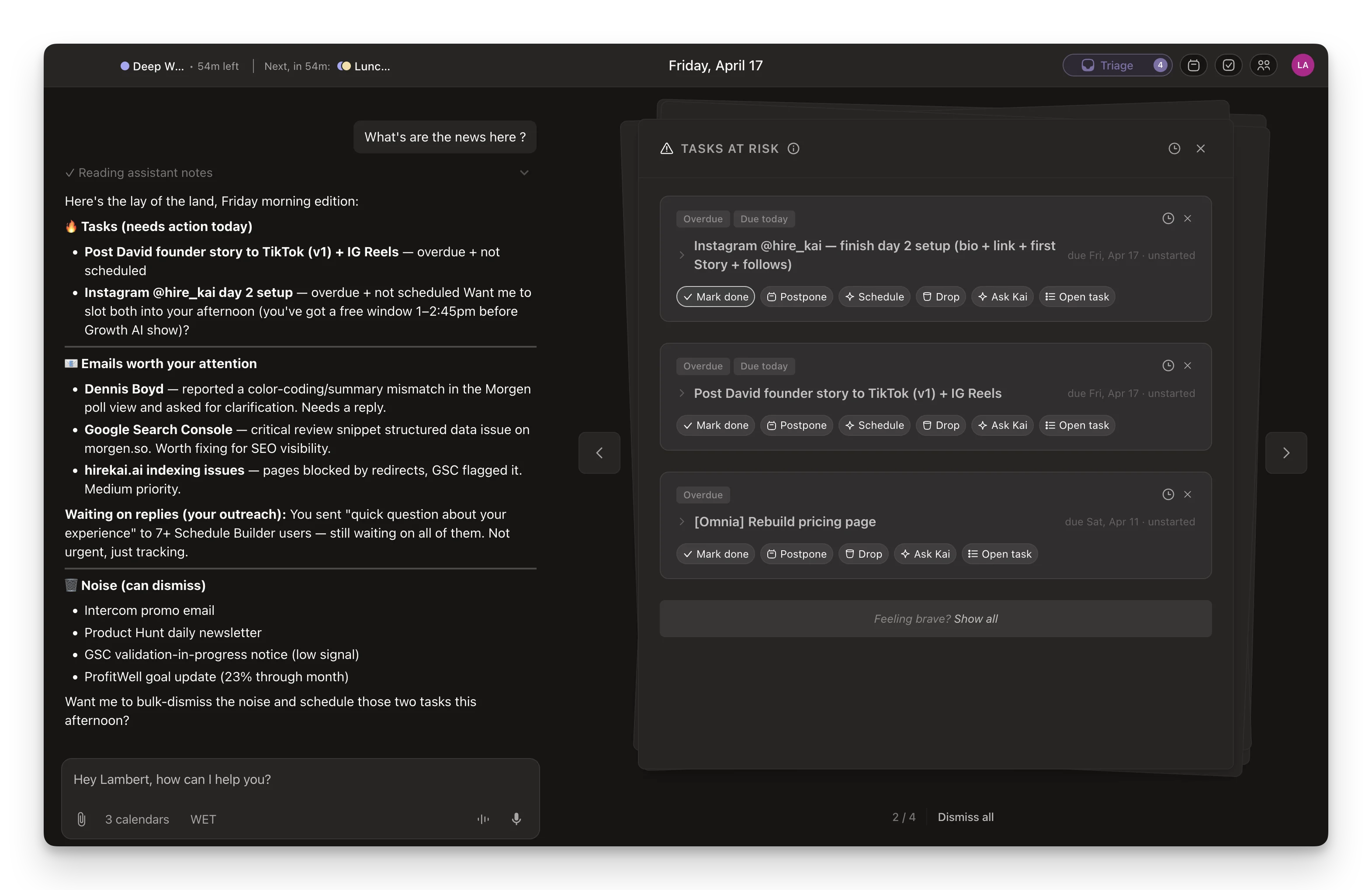Click the Tasks at Risk info icon
This screenshot has height=890, width=1372.
point(793,148)
